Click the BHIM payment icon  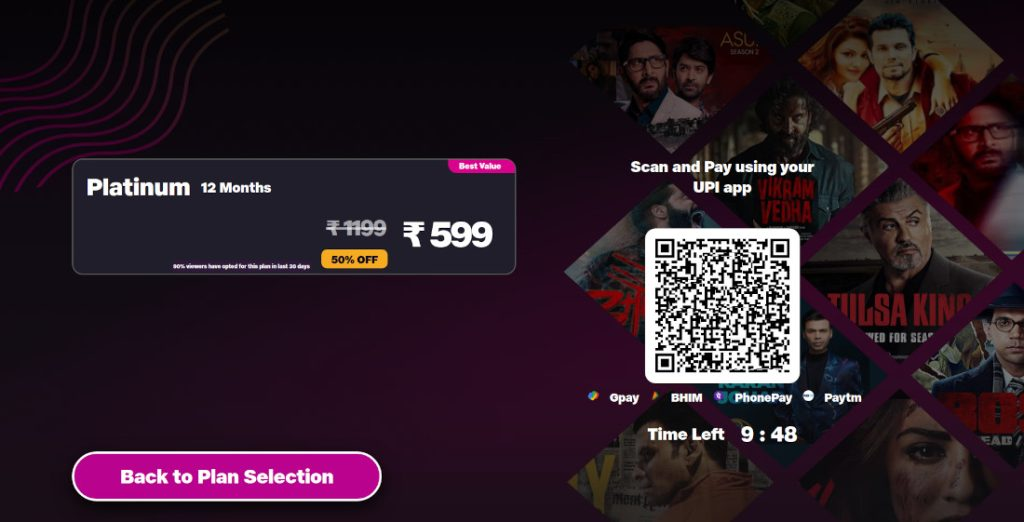(x=654, y=396)
